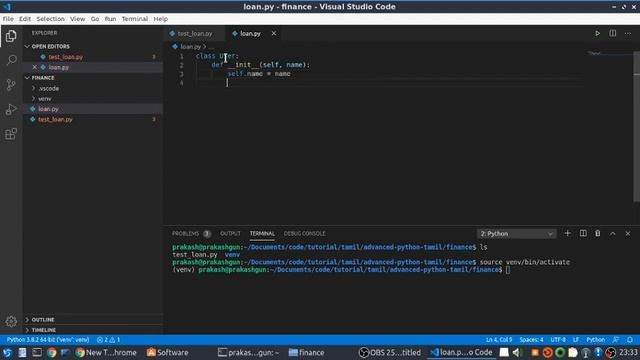Open the Selection menu
The height and width of the screenshot is (360, 640).
tap(50, 19)
